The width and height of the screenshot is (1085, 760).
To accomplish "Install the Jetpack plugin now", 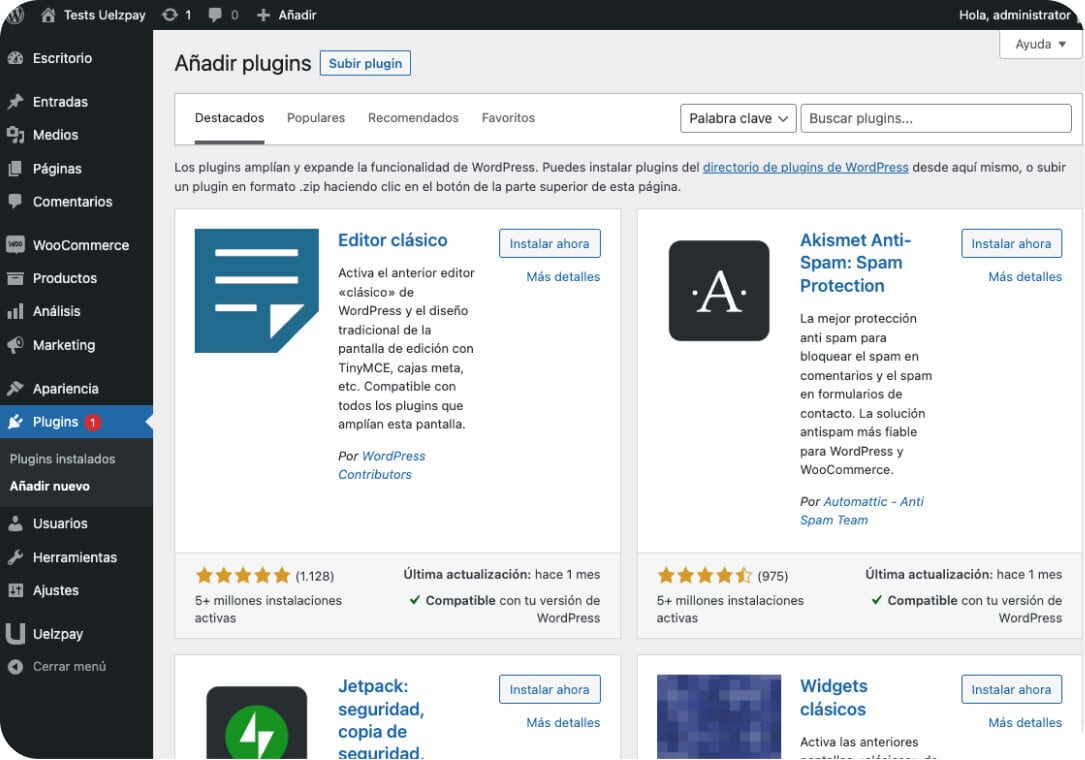I will coord(549,689).
